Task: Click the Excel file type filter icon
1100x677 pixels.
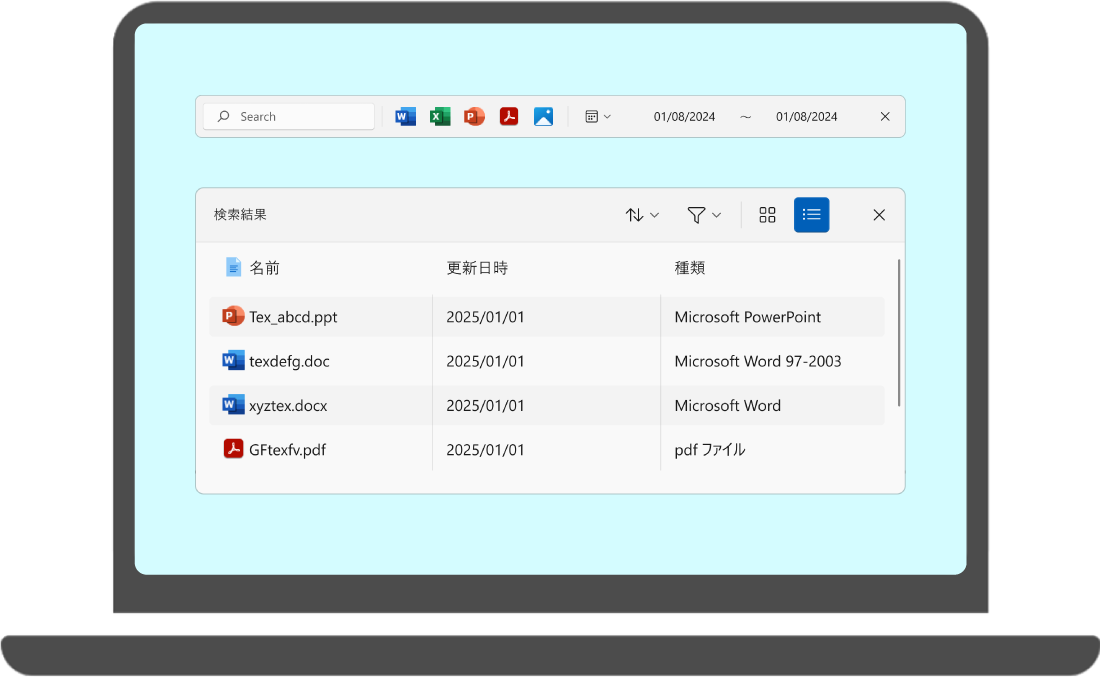Action: click(440, 117)
